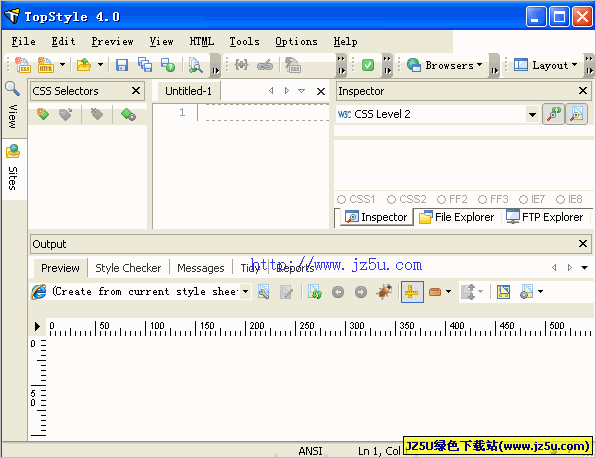The width and height of the screenshot is (596, 458).
Task: Switch to the Inspector tab
Action: click(x=376, y=217)
